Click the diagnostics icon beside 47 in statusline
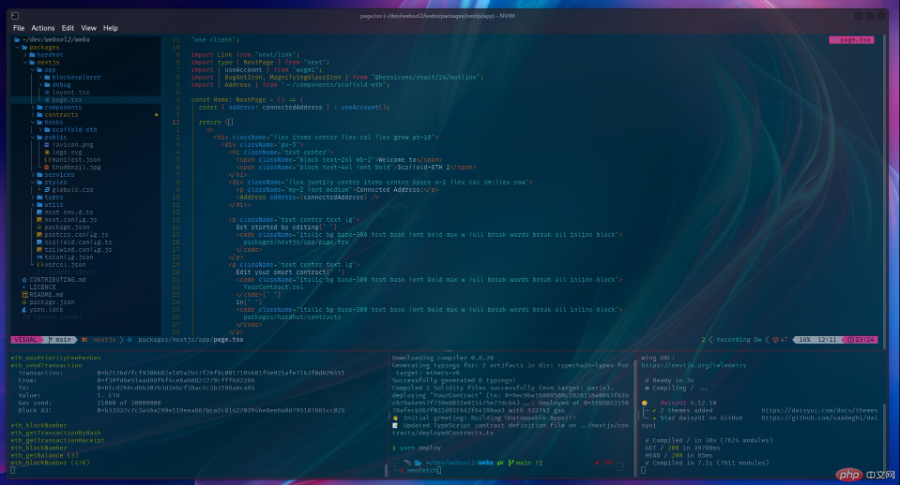The height and width of the screenshot is (485, 900). click(775, 340)
